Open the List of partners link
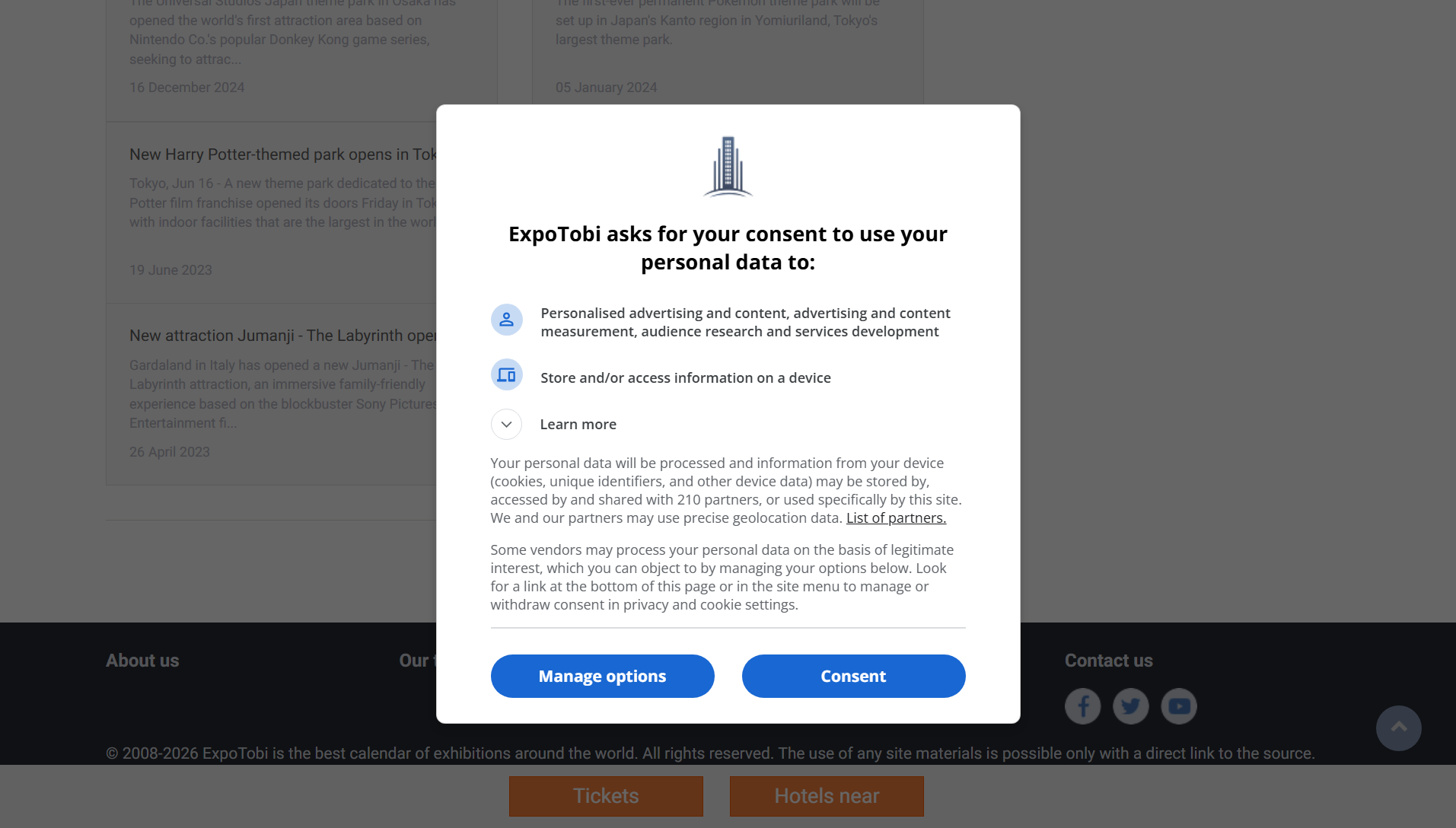 896,518
